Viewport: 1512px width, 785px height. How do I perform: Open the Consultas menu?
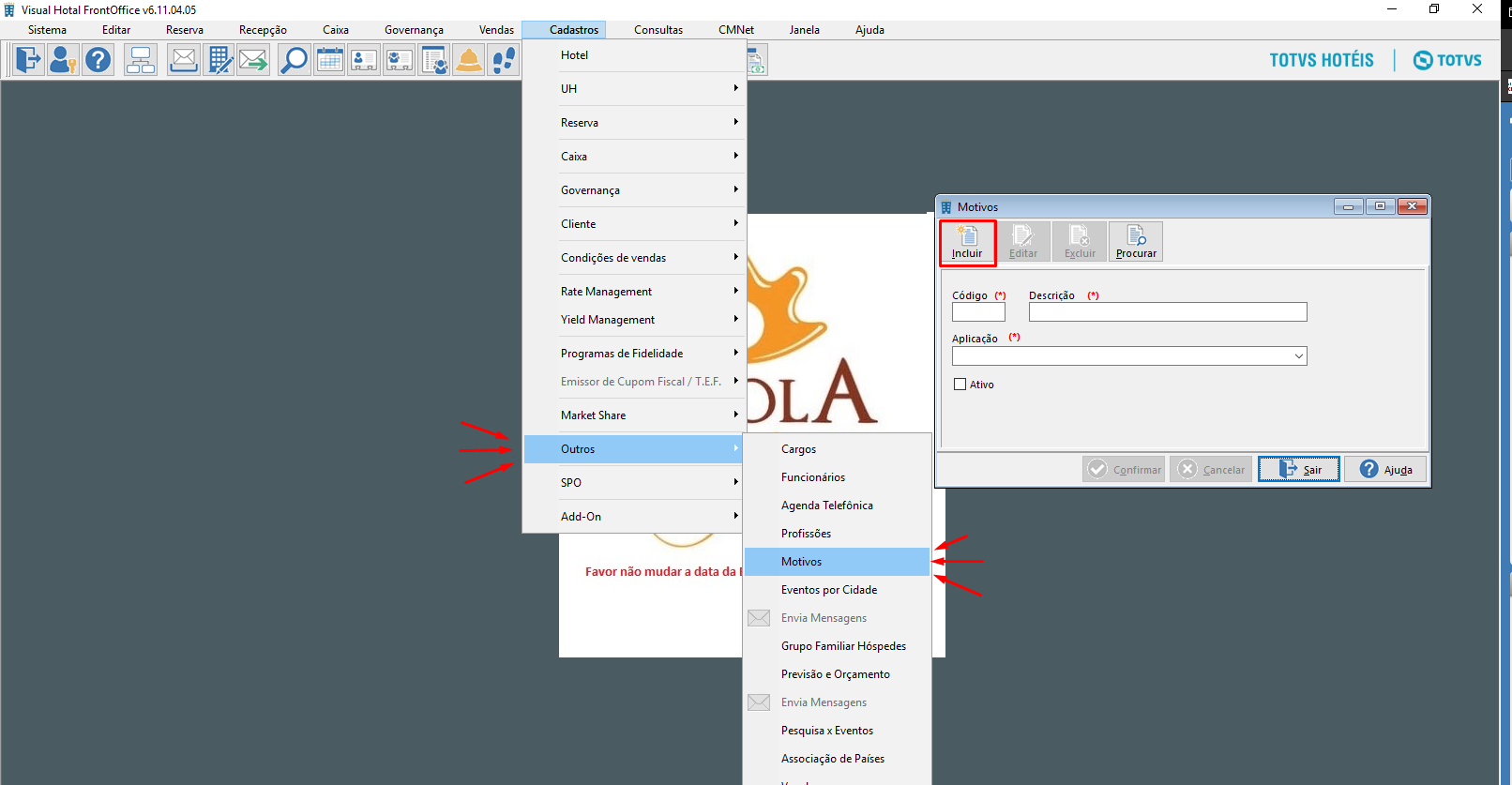[658, 30]
